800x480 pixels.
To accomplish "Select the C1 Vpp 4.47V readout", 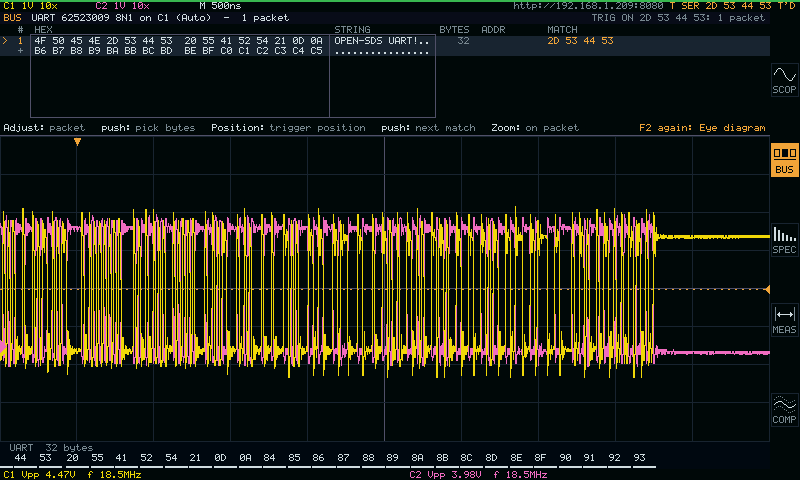I will tap(39, 475).
